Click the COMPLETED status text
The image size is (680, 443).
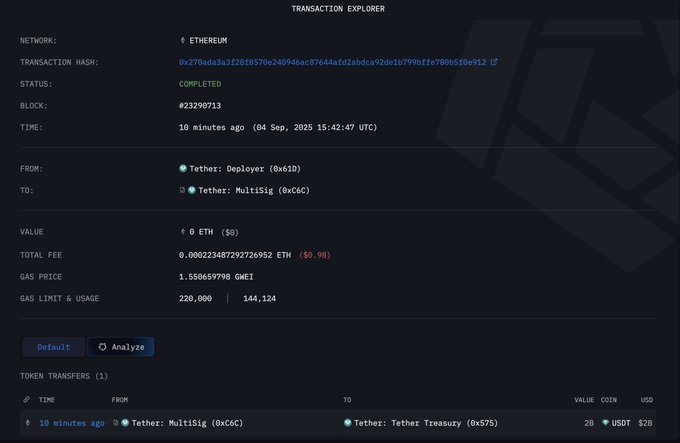(x=200, y=84)
